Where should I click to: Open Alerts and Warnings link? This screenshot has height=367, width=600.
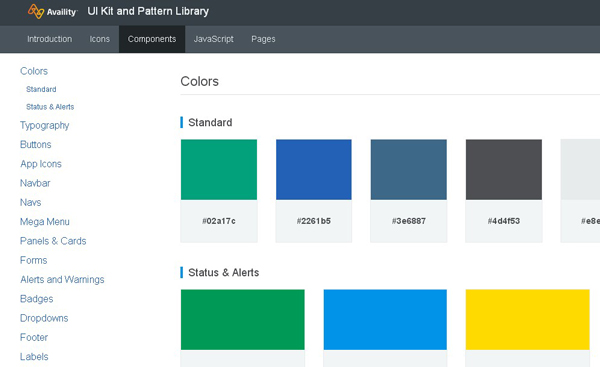click(62, 279)
